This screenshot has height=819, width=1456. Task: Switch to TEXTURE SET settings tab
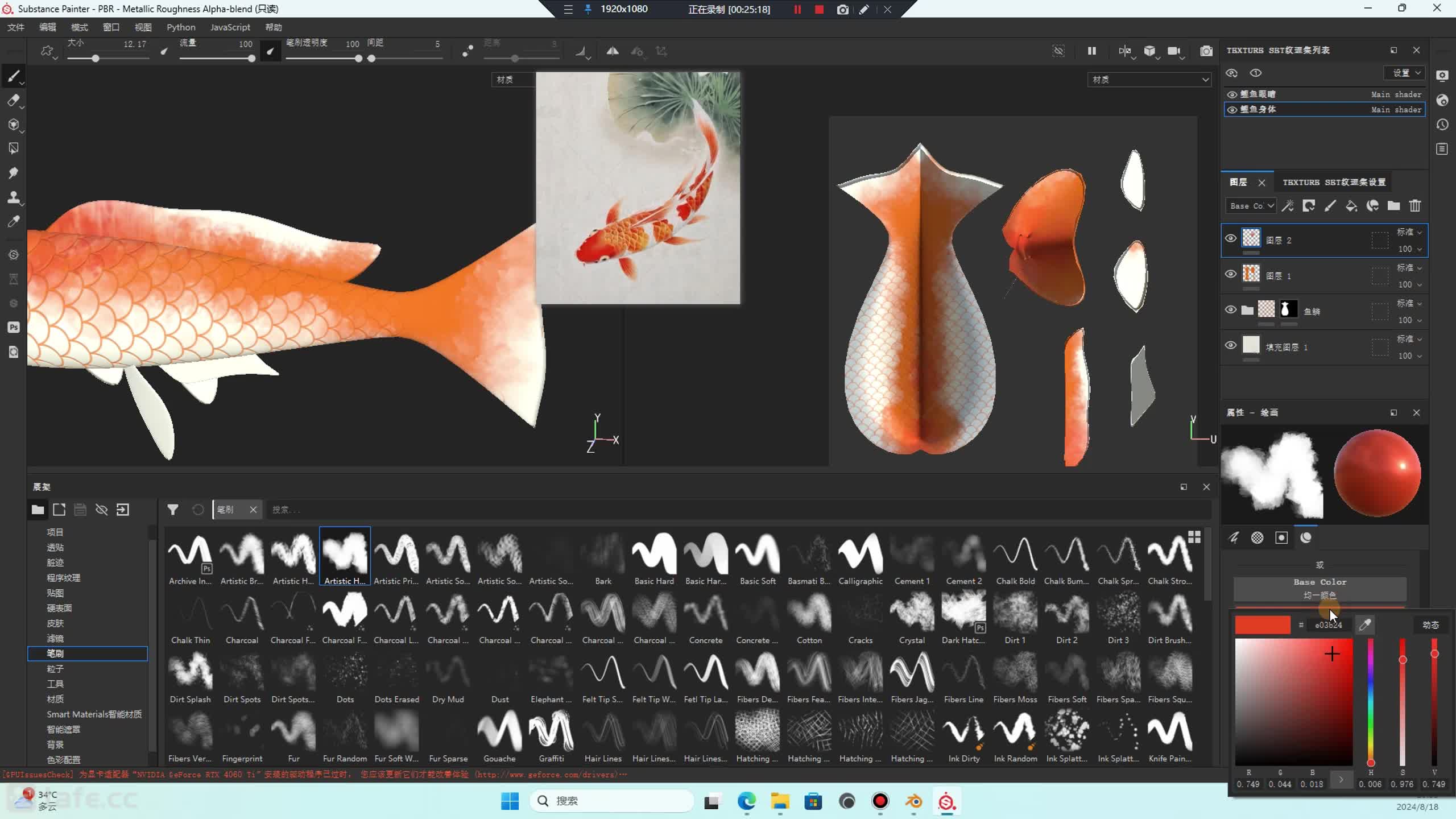(1334, 183)
